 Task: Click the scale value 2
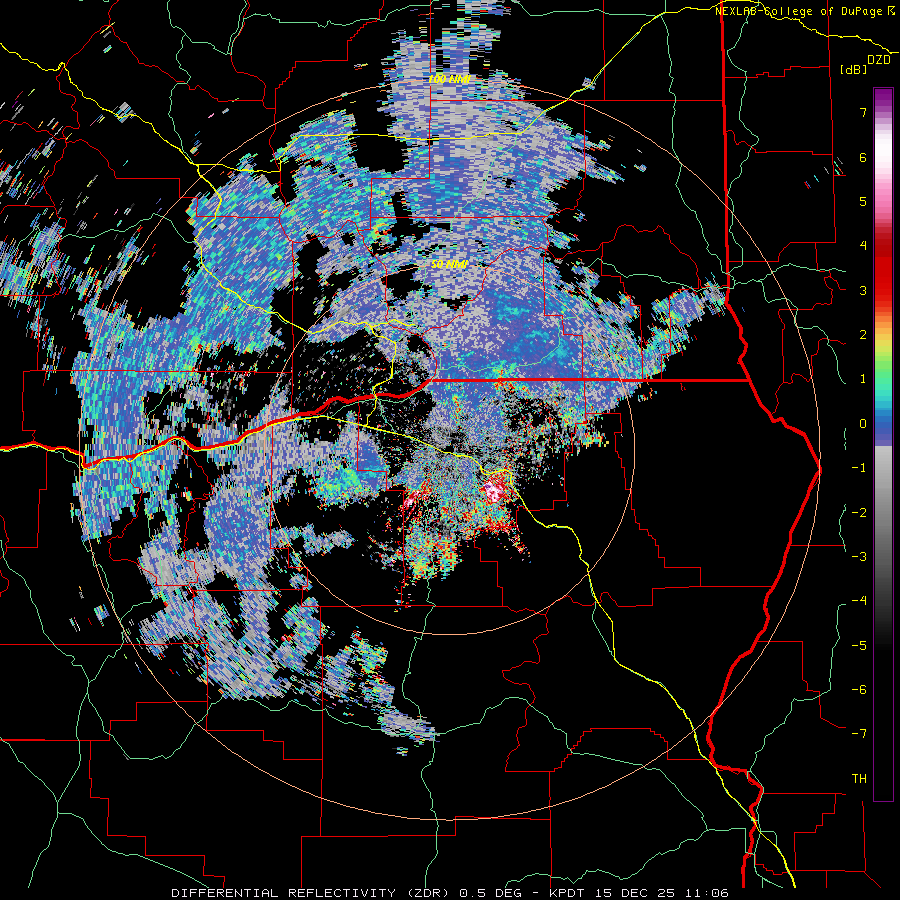click(x=863, y=335)
